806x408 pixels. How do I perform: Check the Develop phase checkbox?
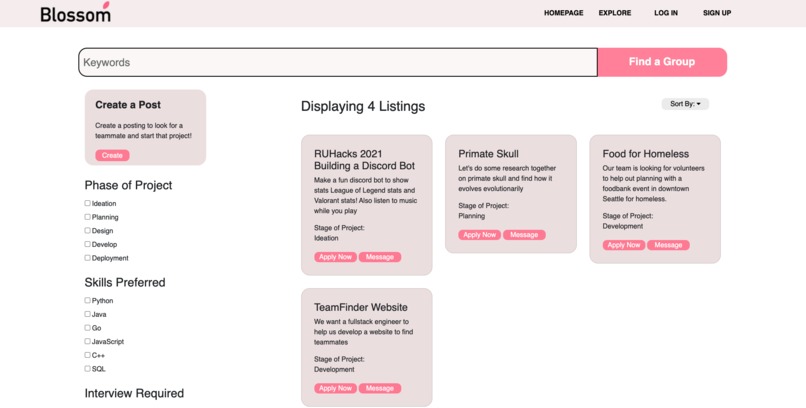point(87,244)
